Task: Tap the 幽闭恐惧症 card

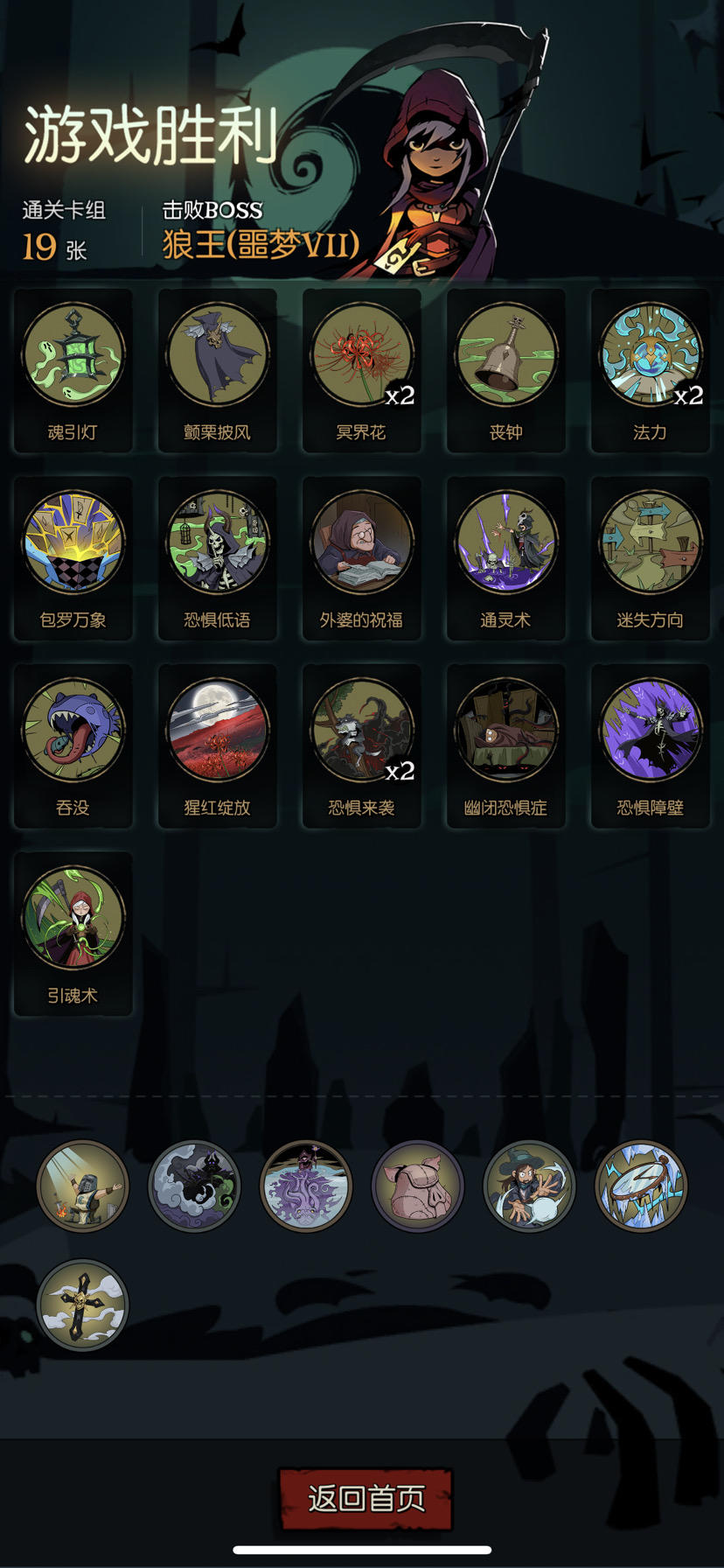Action: click(x=506, y=746)
